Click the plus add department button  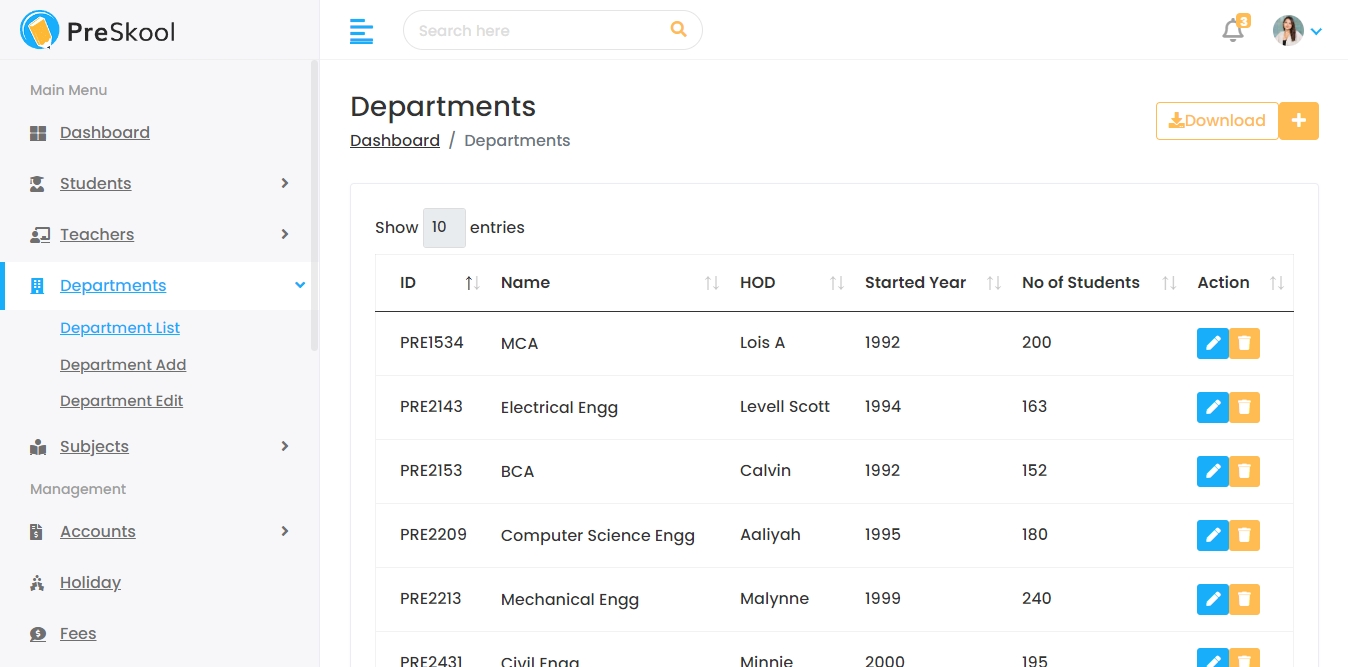coord(1298,121)
